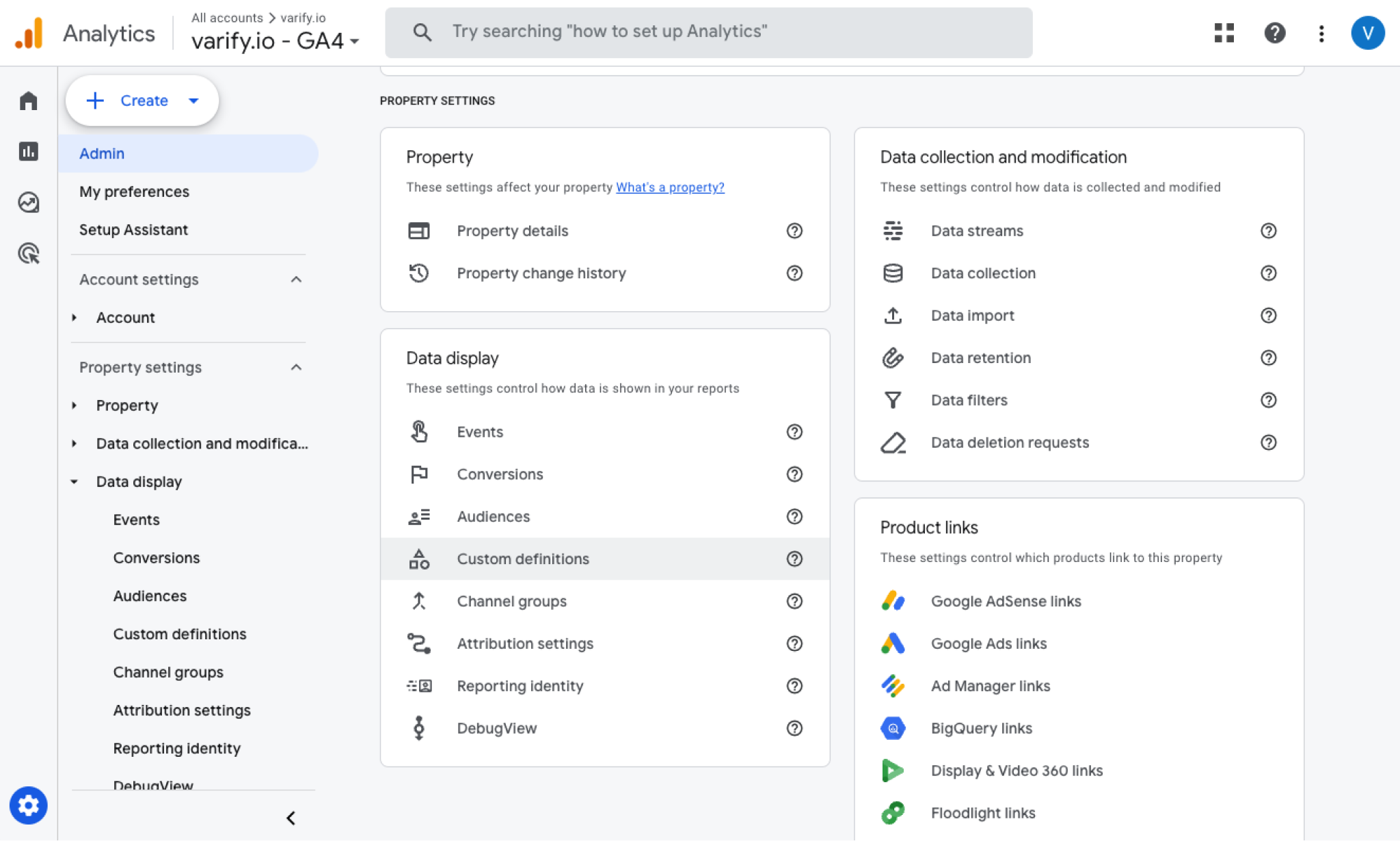The height and width of the screenshot is (841, 1400).
Task: Select Admin in the sidebar
Action: [x=188, y=154]
